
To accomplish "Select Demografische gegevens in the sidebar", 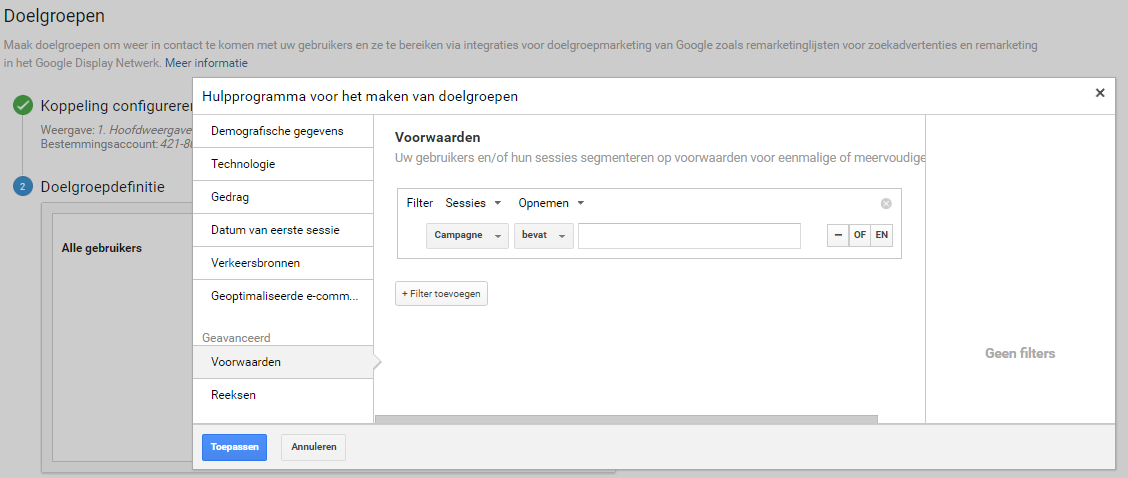I will (283, 131).
